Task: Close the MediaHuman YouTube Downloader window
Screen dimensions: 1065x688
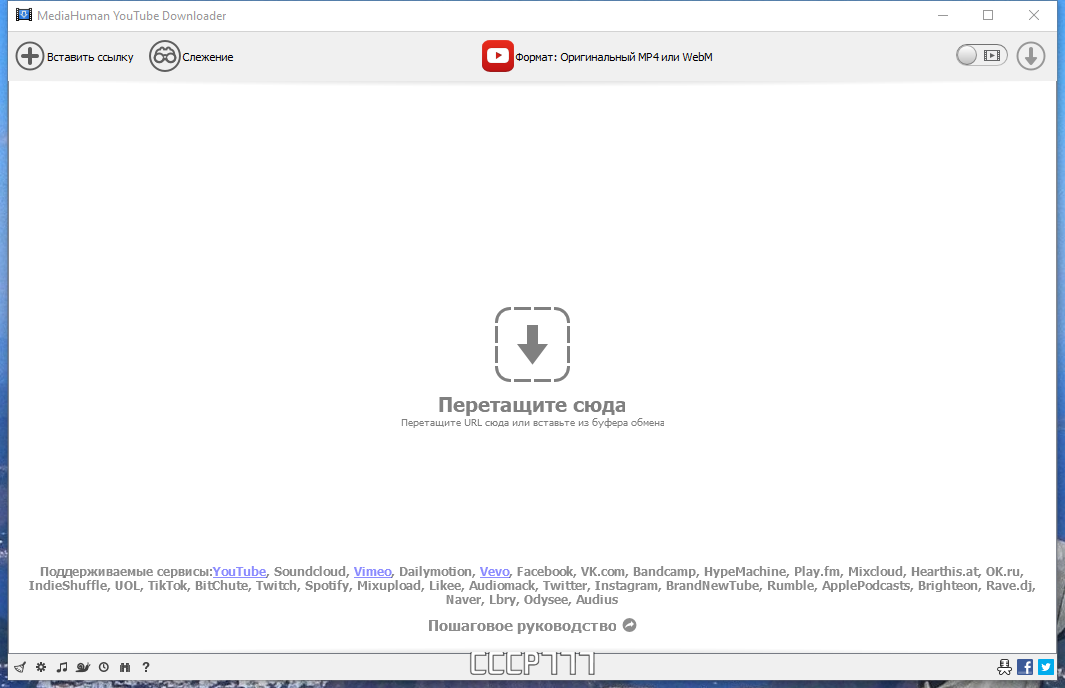Action: tap(1034, 15)
